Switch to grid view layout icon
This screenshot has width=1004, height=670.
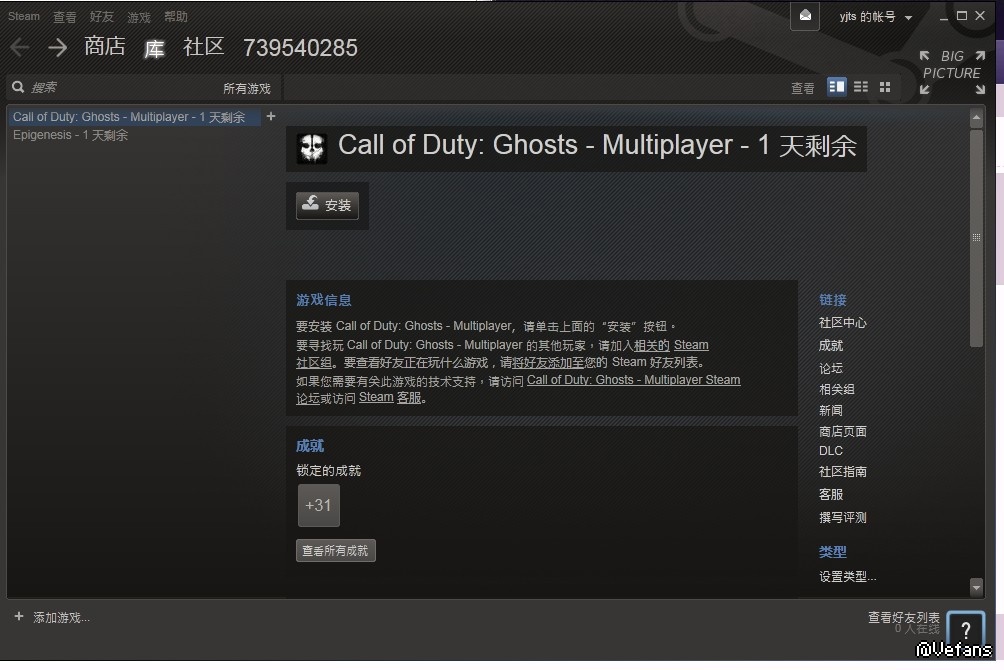coord(885,86)
